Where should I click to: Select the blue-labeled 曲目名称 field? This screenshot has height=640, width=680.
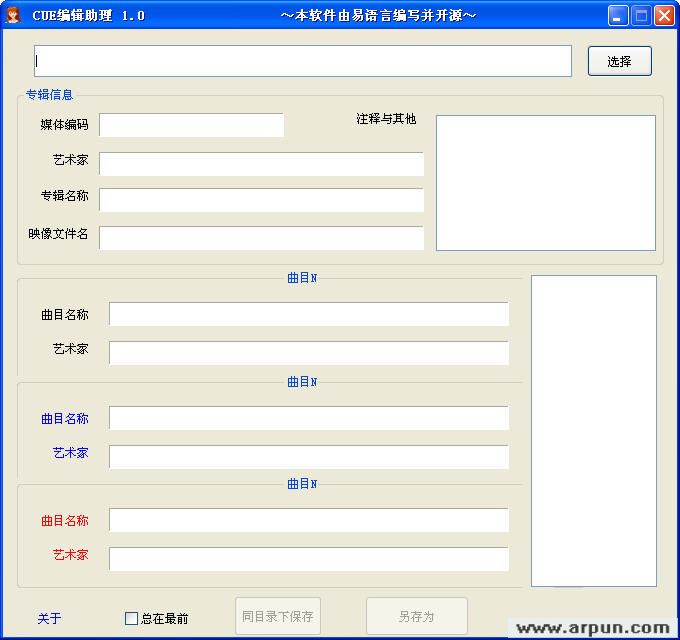[308, 418]
